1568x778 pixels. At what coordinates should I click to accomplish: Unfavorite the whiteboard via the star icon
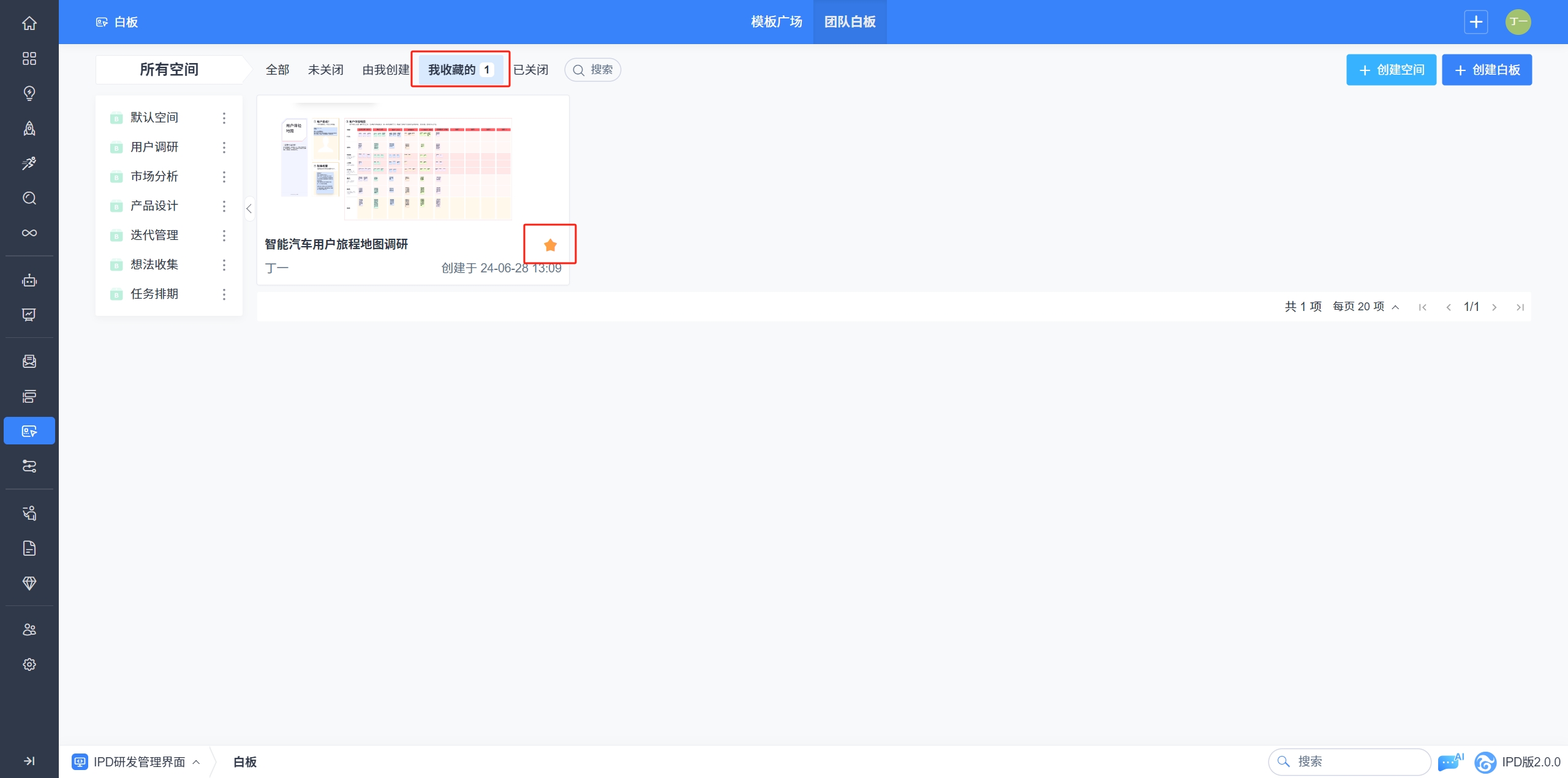[550, 245]
